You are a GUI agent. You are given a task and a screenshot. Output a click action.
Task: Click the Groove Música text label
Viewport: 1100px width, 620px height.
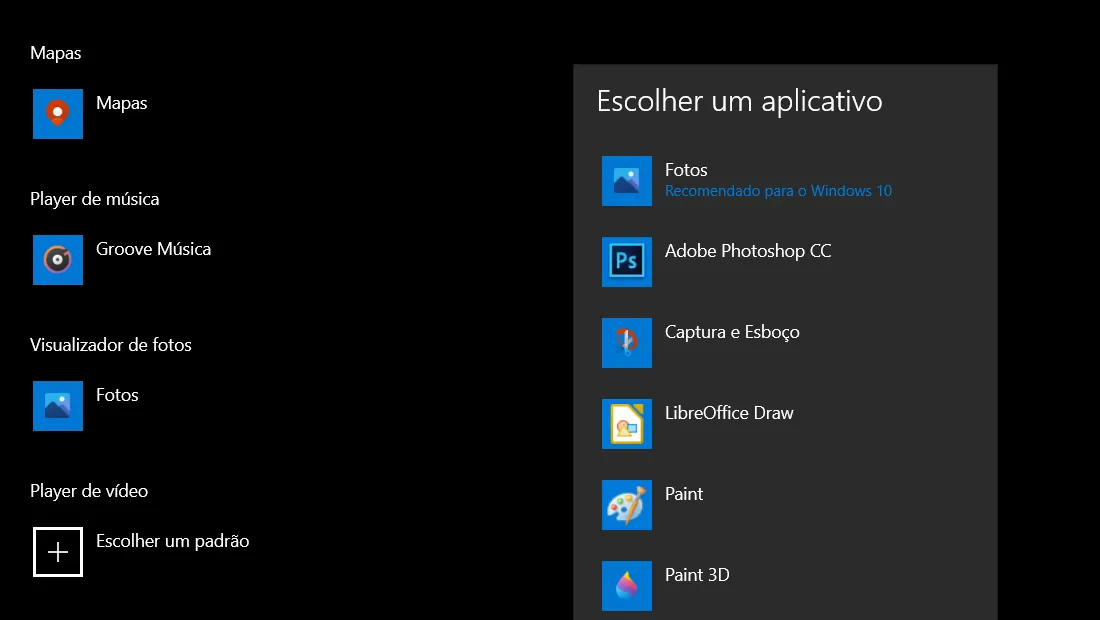pos(154,249)
